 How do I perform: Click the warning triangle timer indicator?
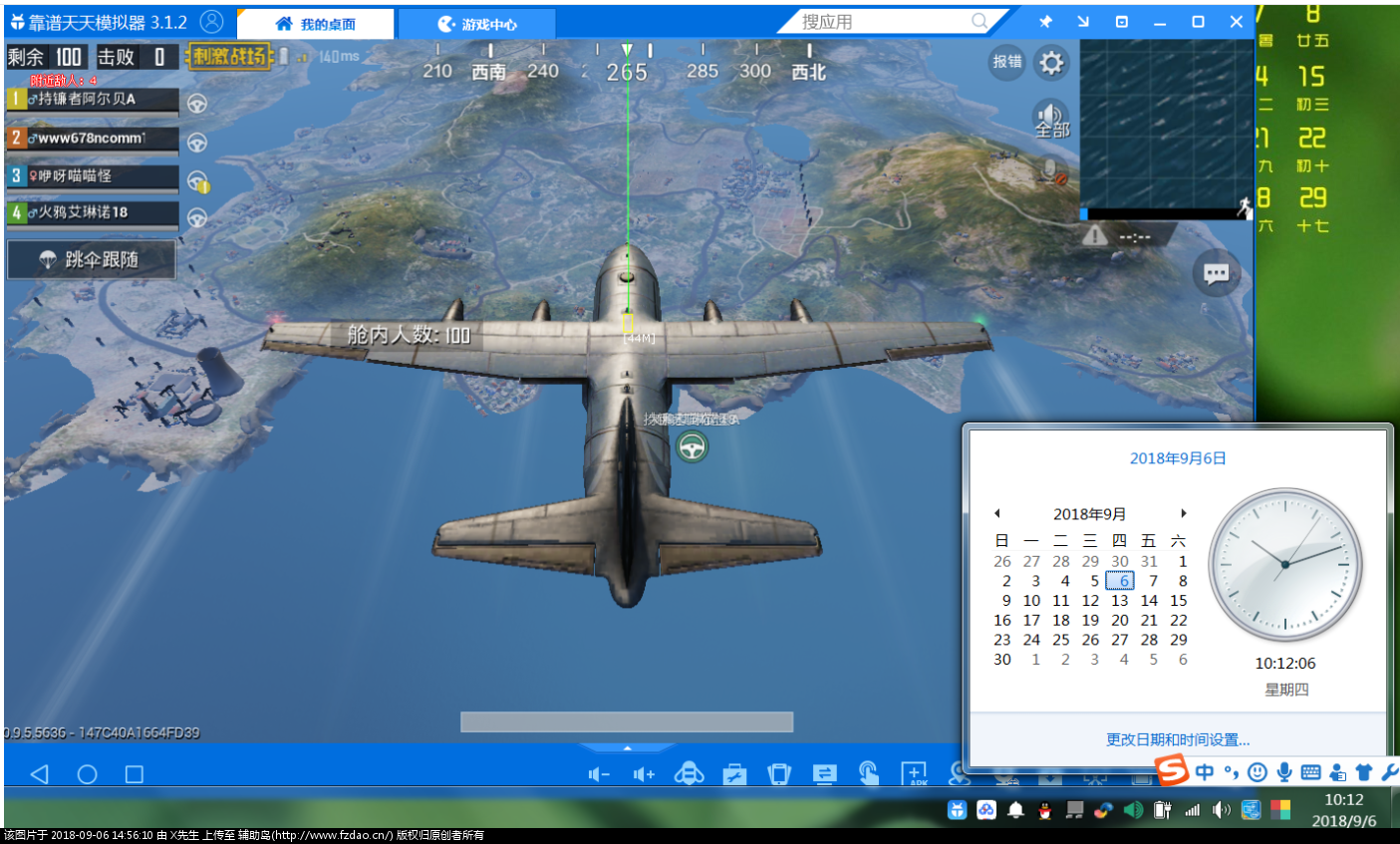click(1095, 236)
